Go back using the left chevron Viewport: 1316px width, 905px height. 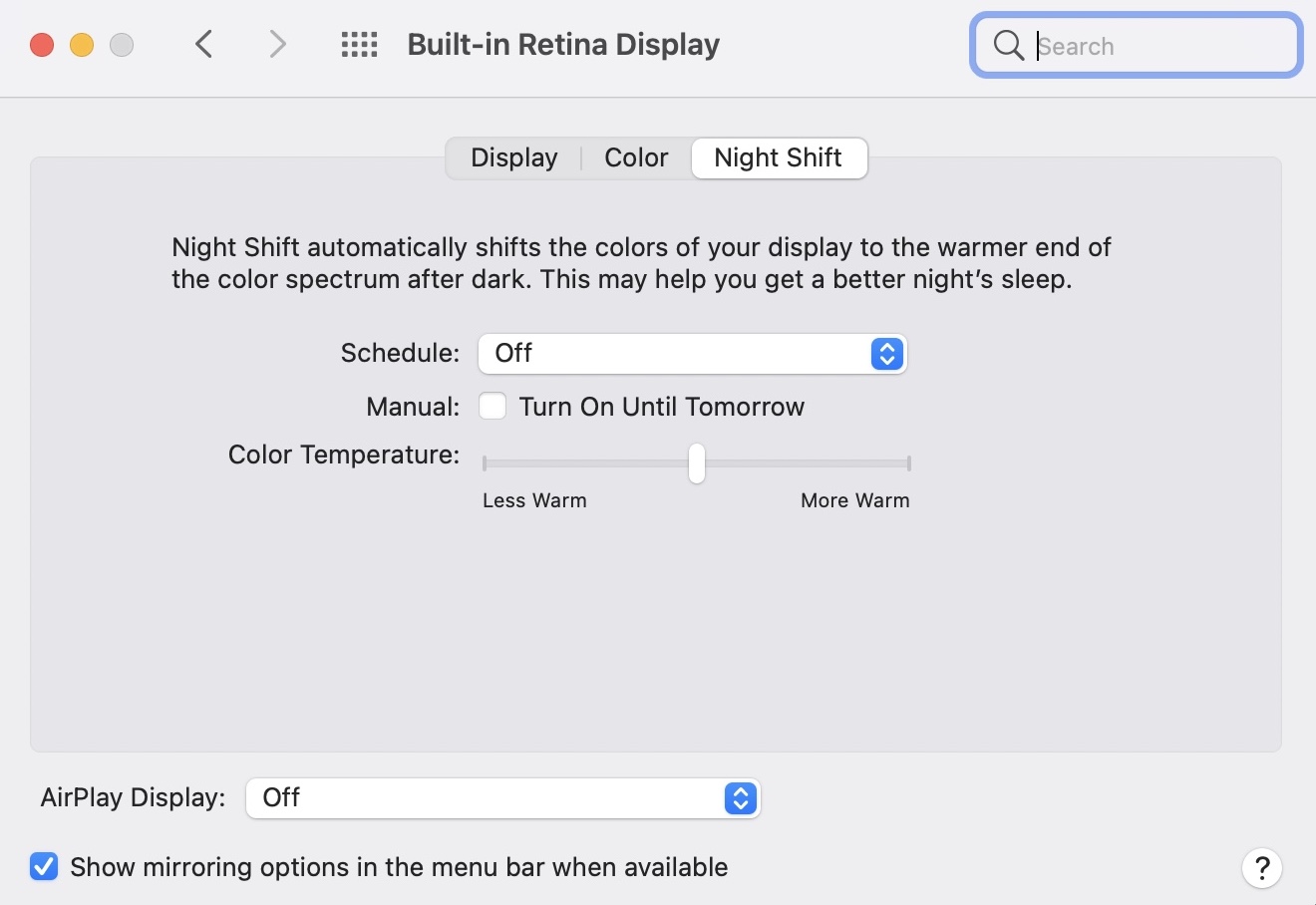204,45
